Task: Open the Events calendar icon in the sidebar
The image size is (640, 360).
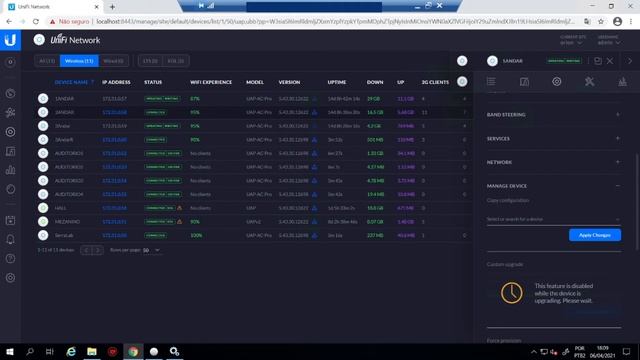Action: tap(11, 220)
